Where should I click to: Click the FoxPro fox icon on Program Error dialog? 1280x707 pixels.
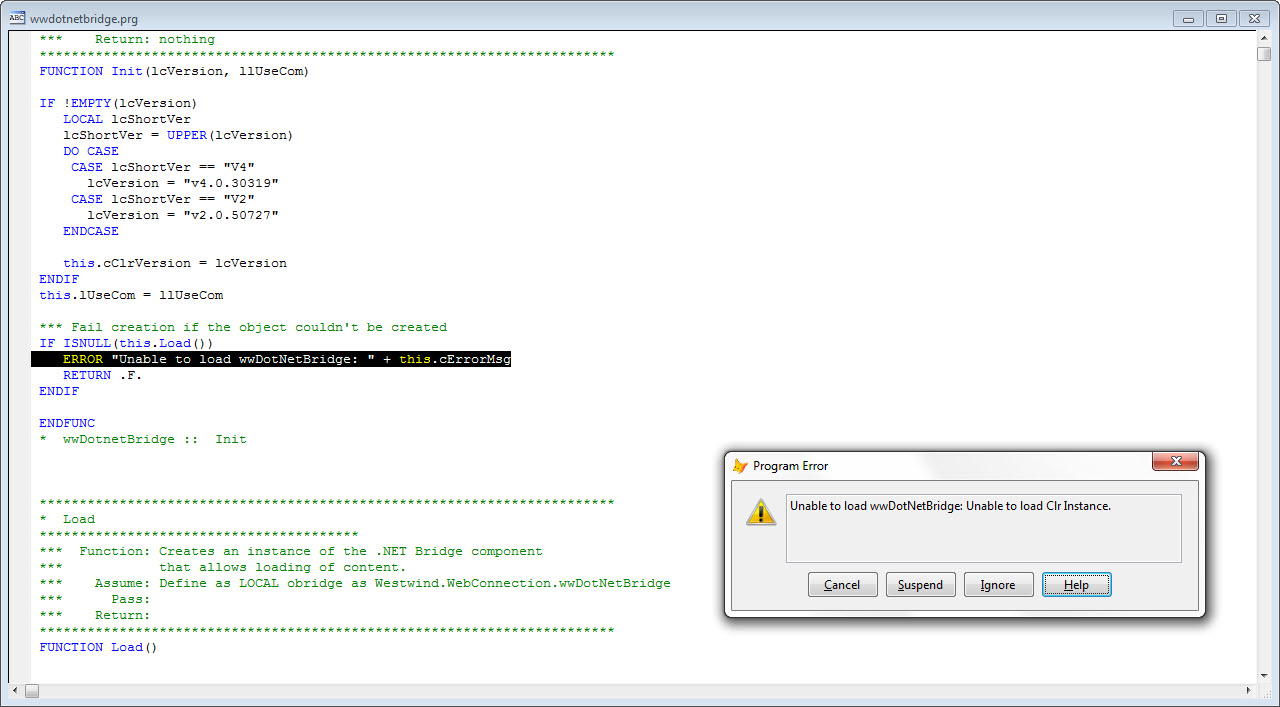click(740, 465)
